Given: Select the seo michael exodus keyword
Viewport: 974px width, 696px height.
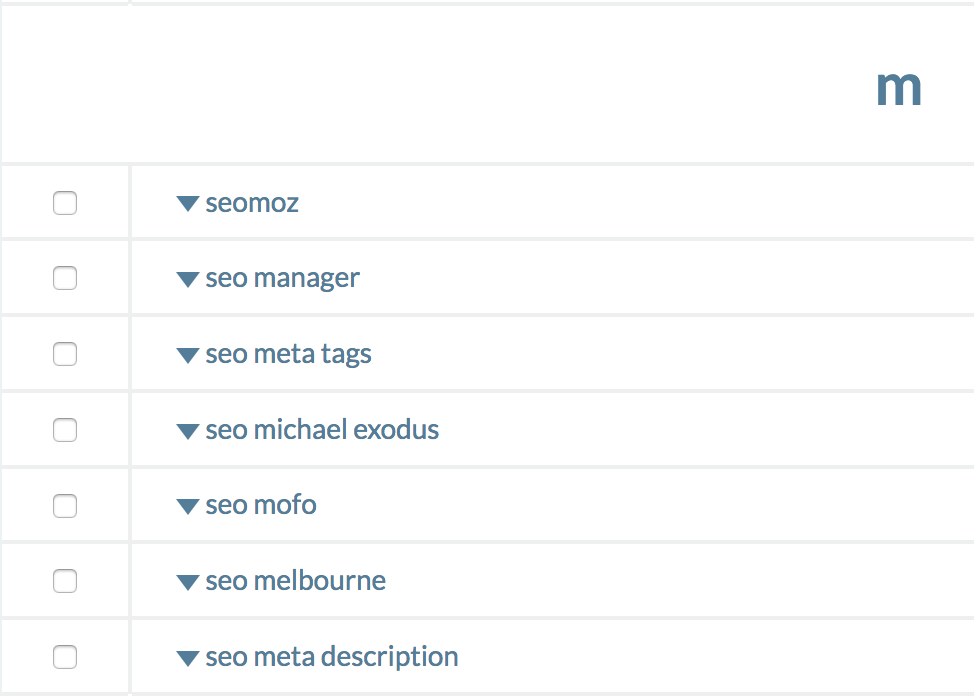Looking at the screenshot, I should click(322, 429).
